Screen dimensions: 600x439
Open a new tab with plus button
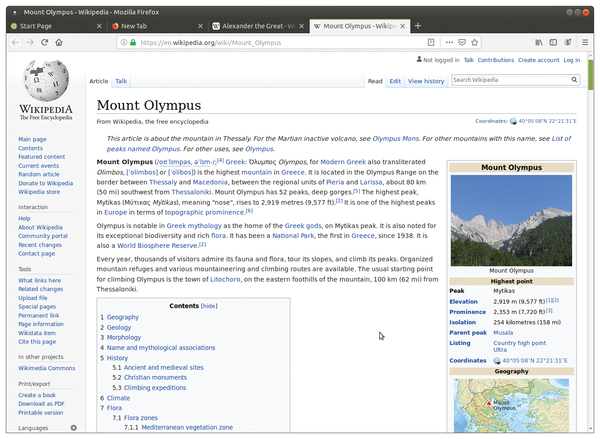point(418,26)
